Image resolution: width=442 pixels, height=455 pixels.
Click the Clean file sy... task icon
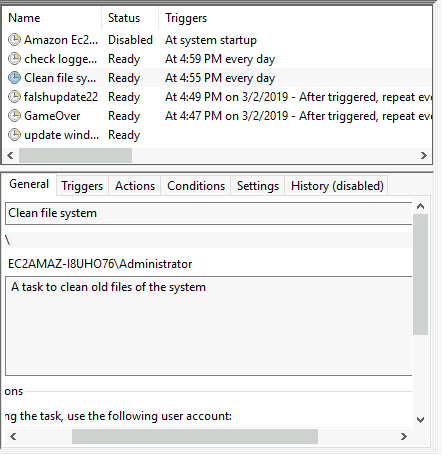[x=14, y=78]
